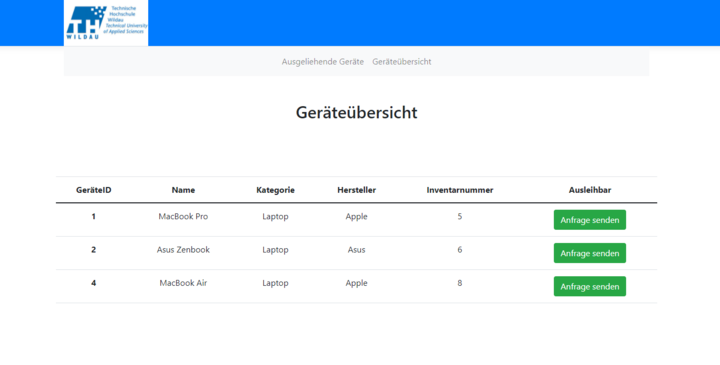Click the Name column header
Image resolution: width=720 pixels, height=365 pixels.
[x=183, y=190]
